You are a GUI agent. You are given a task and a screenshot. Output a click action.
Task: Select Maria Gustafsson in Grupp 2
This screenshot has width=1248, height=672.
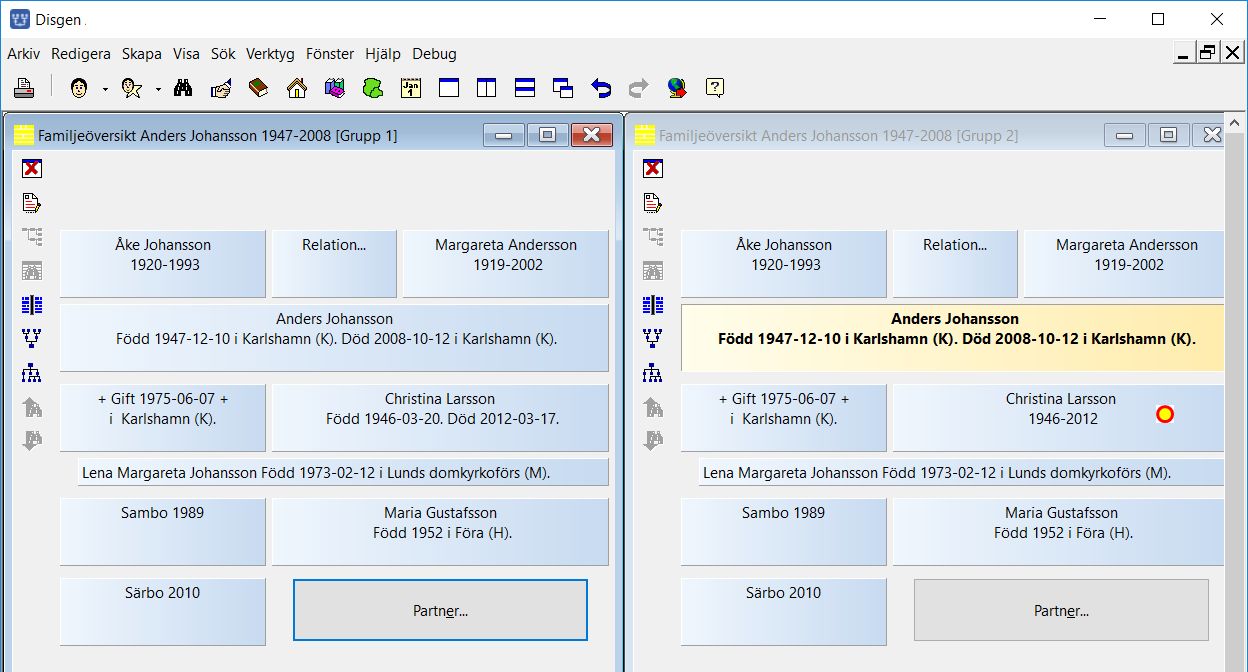(x=1058, y=532)
